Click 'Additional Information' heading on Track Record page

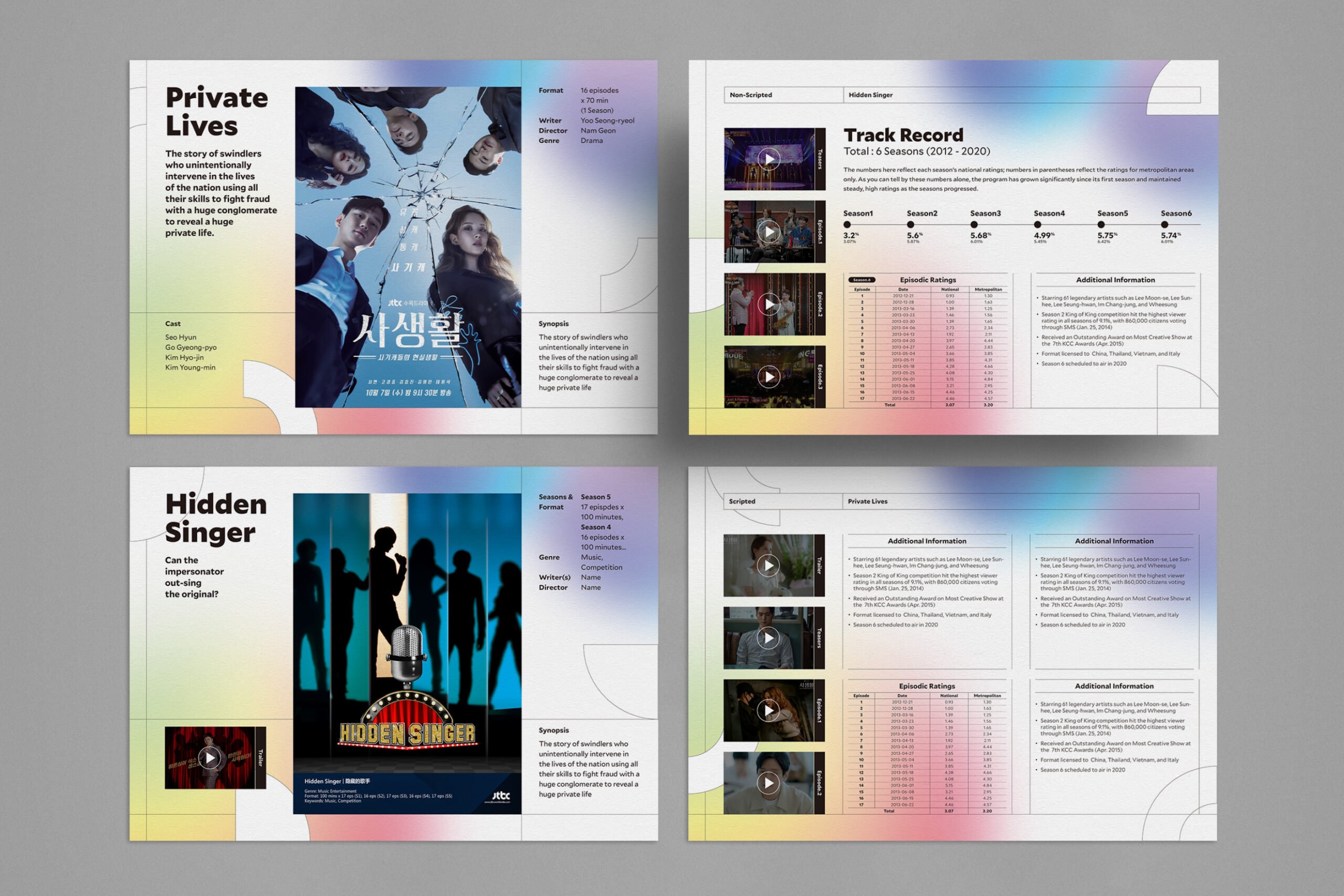[1116, 280]
